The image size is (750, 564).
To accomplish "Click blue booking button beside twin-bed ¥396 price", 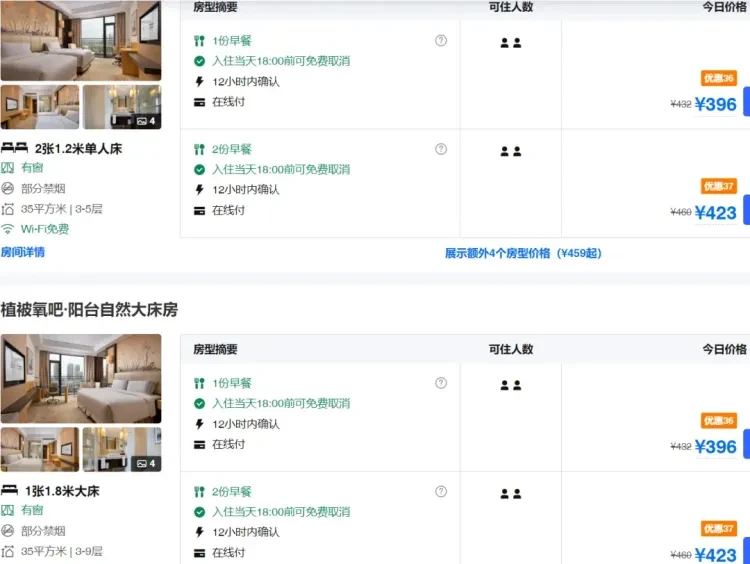I will click(745, 102).
